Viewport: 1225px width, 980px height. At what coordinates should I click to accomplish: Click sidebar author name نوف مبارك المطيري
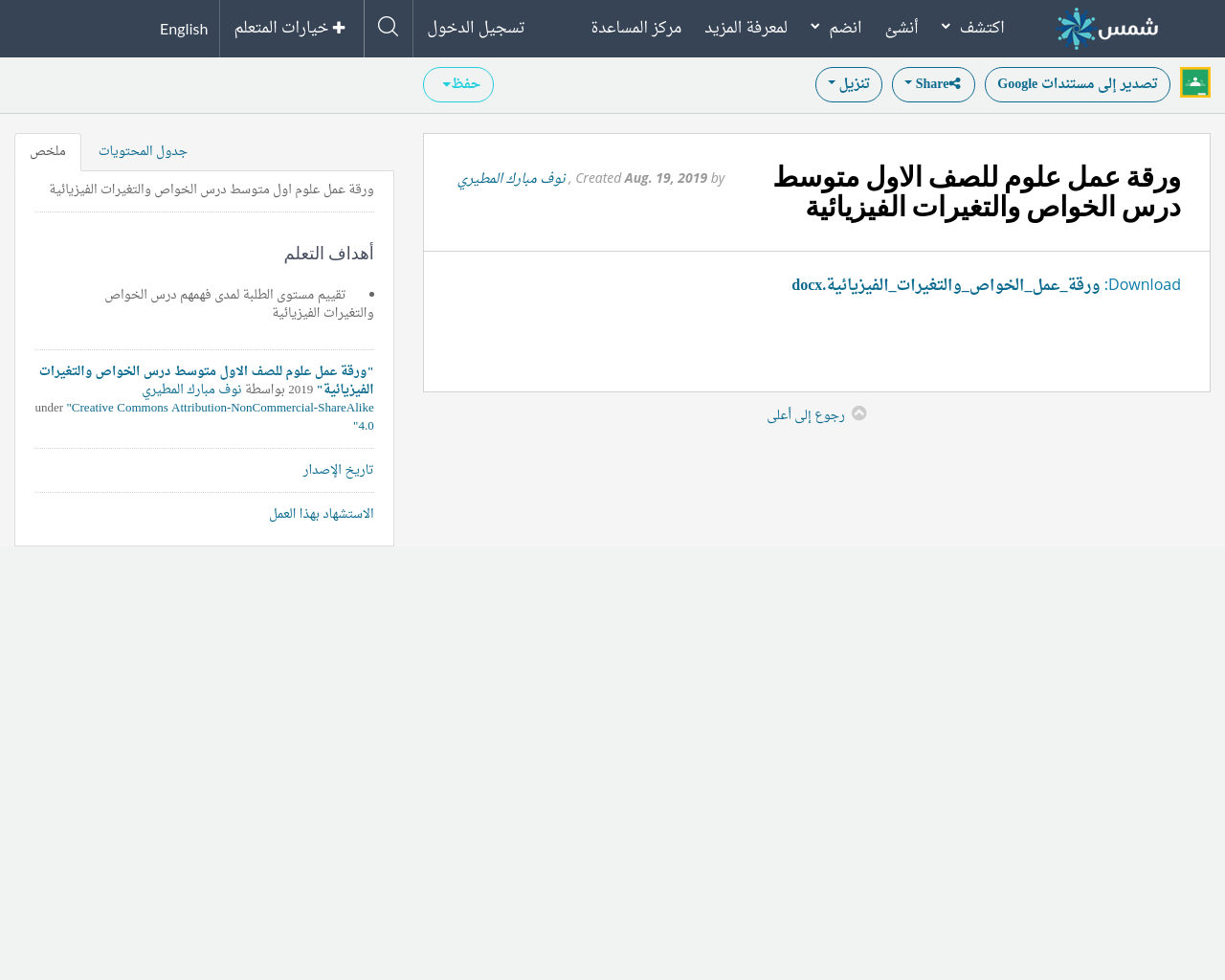point(191,390)
